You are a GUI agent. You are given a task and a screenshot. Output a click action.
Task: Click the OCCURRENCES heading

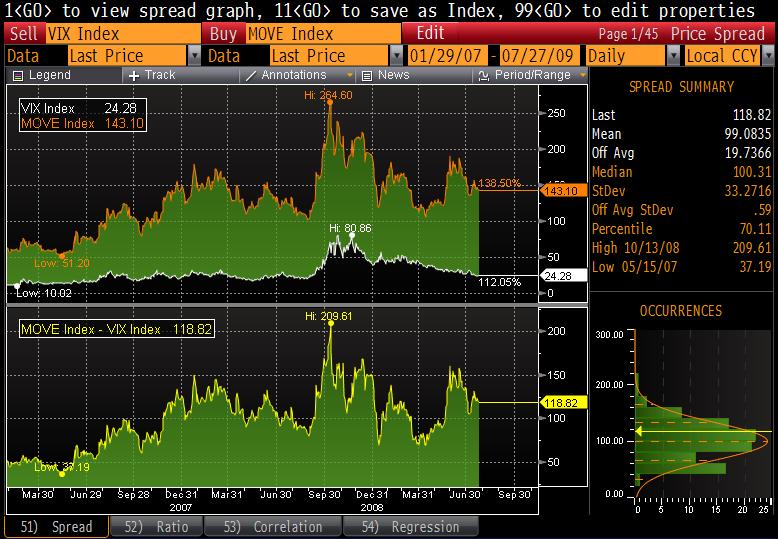click(681, 311)
